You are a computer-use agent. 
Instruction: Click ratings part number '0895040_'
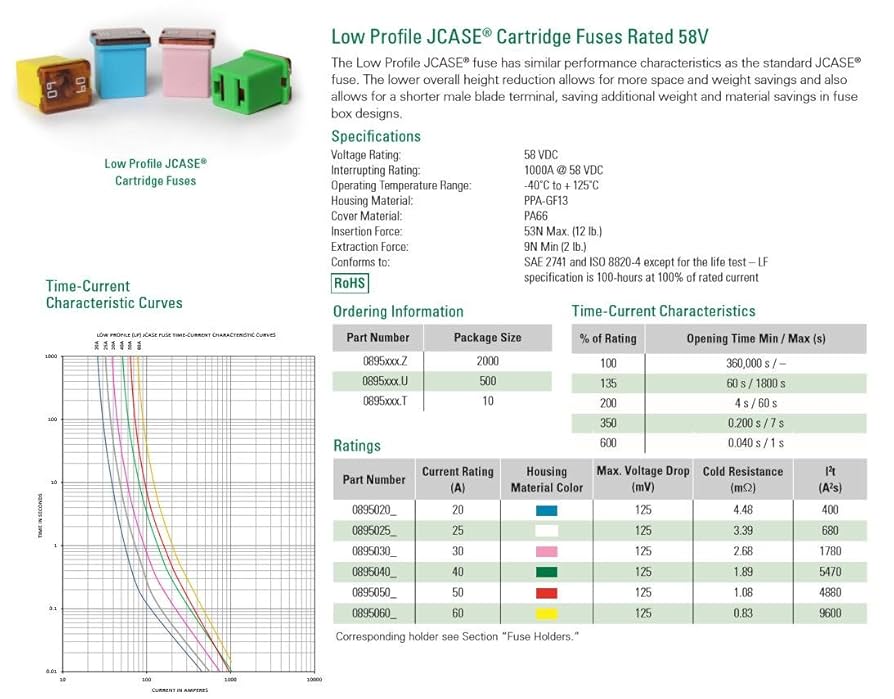374,572
